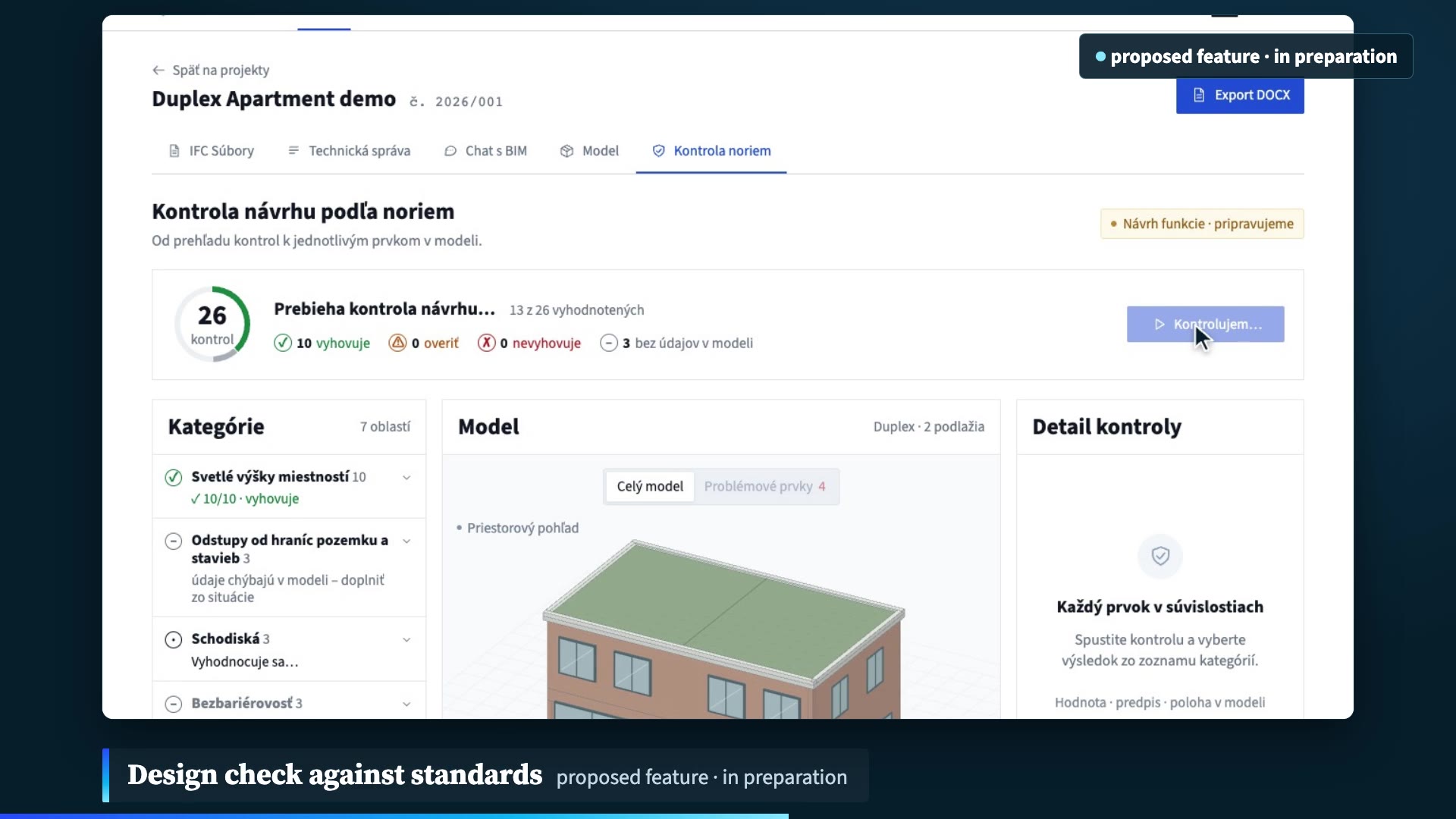The height and width of the screenshot is (819, 1456).
Task: Click 7 oblastí count in Kategórie header
Action: (385, 427)
